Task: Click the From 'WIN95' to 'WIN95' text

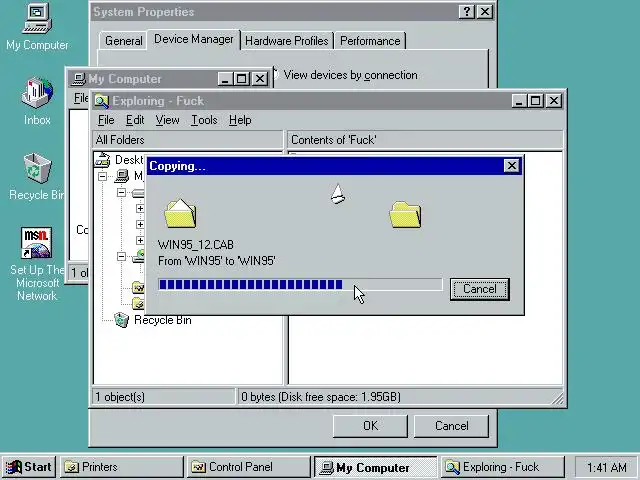Action: click(x=217, y=261)
